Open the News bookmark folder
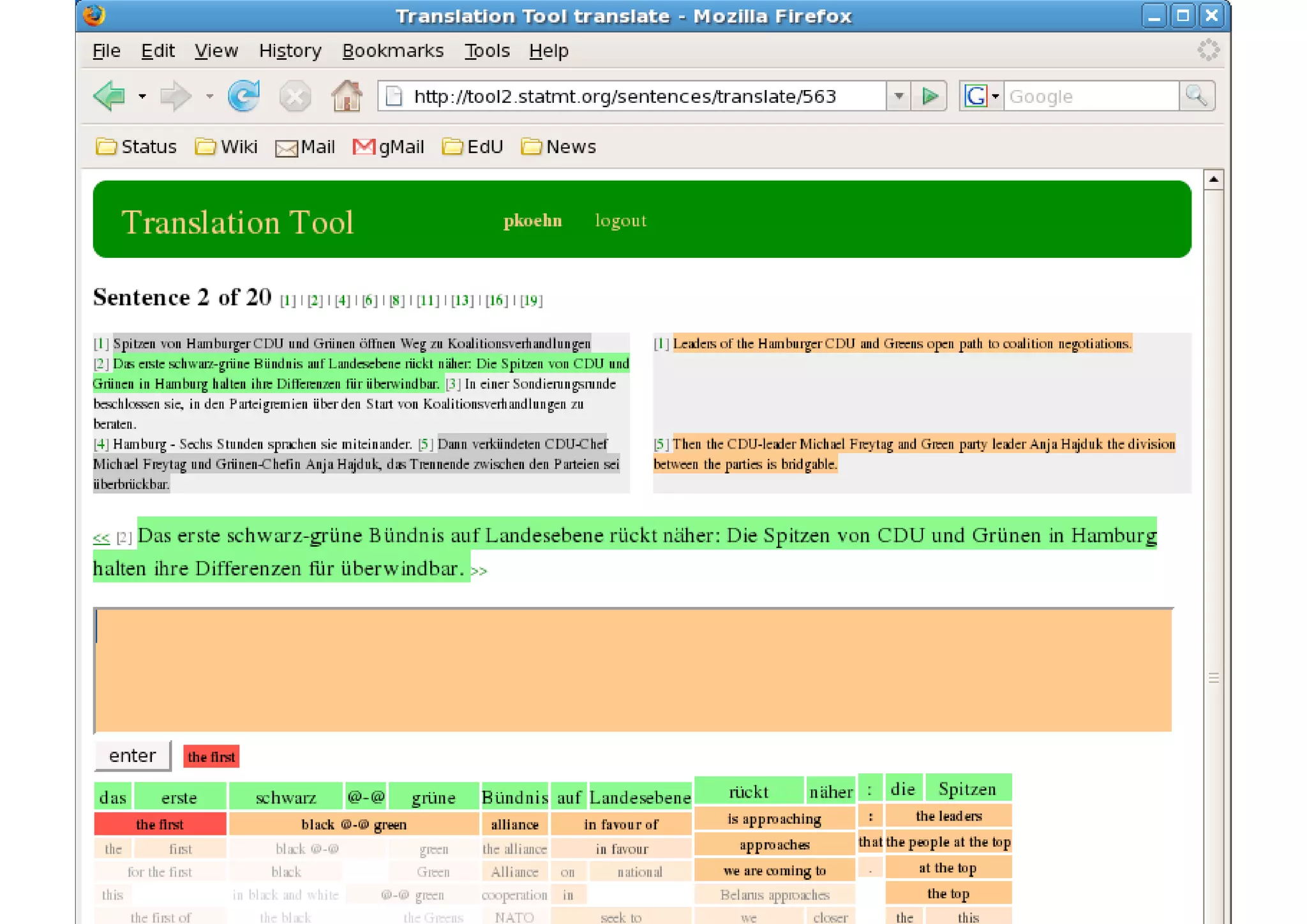This screenshot has width=1307, height=924. click(558, 147)
